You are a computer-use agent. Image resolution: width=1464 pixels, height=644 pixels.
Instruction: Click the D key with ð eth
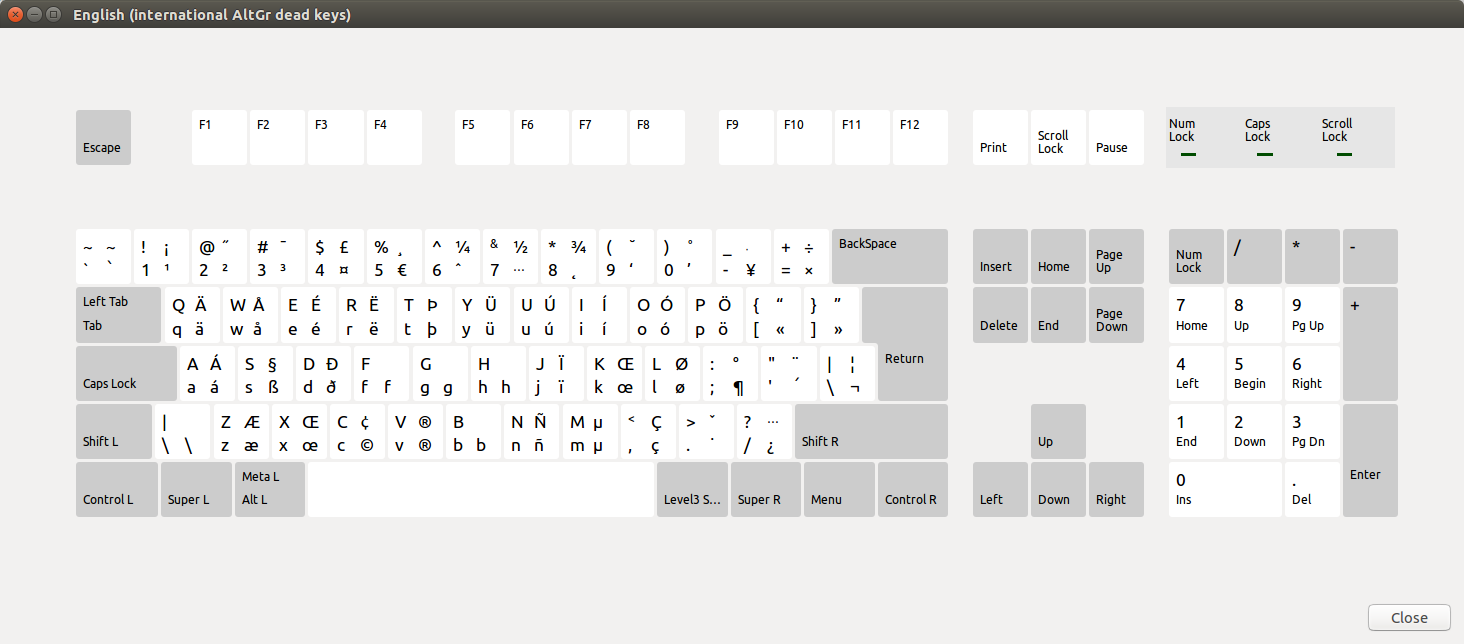tap(323, 372)
